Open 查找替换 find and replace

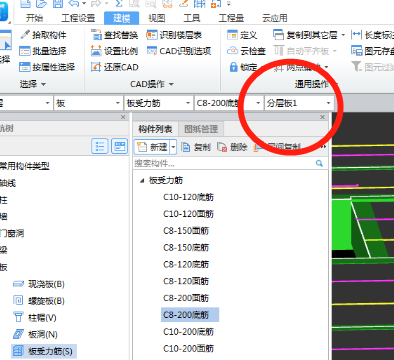pyautogui.click(x=114, y=35)
